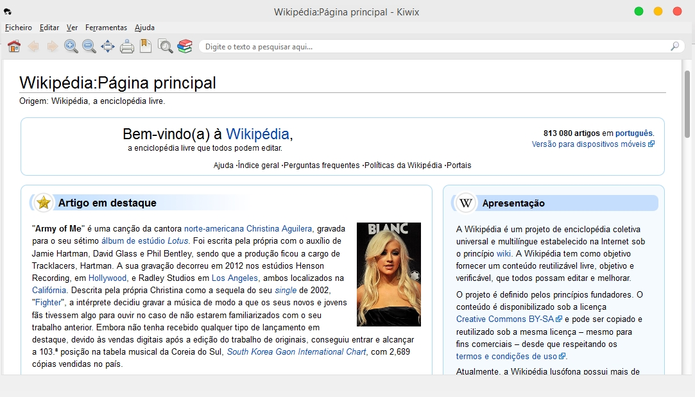695x397 pixels.
Task: Click the gold star featured article icon
Action: point(43,202)
